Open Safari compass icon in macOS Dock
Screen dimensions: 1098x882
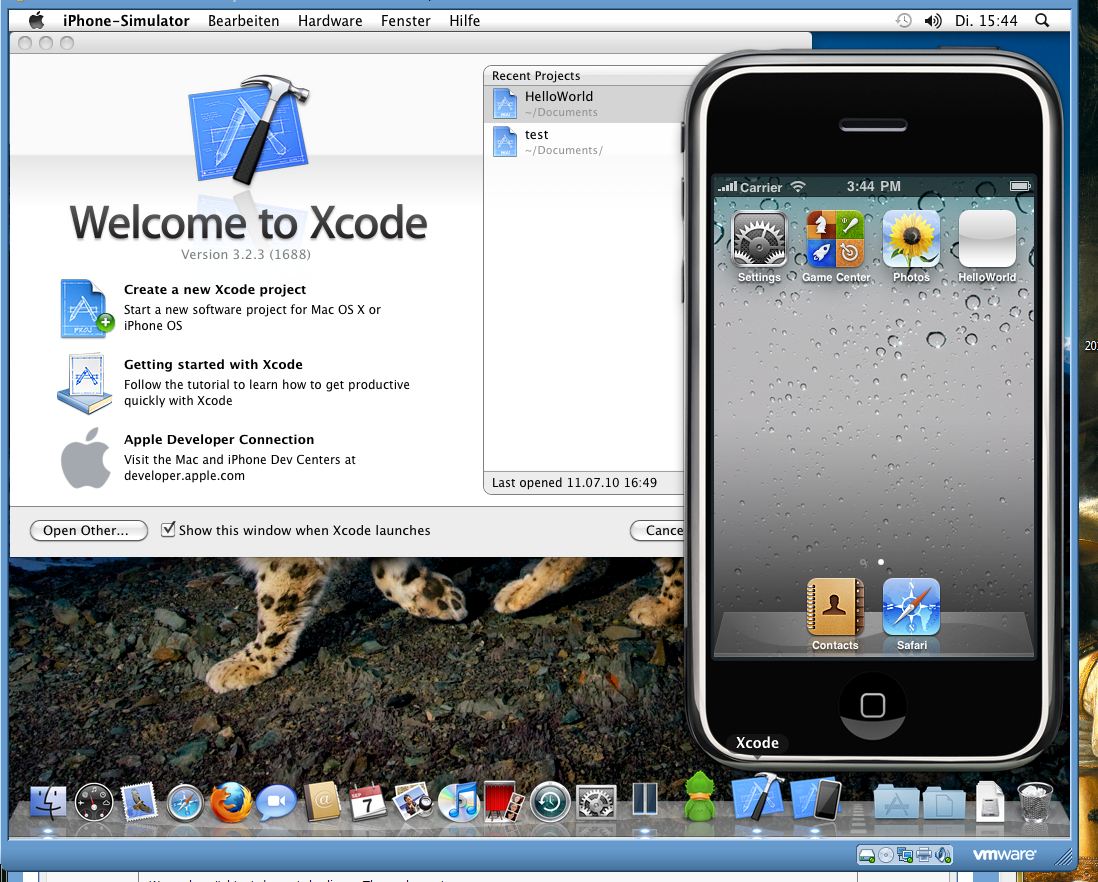point(185,802)
